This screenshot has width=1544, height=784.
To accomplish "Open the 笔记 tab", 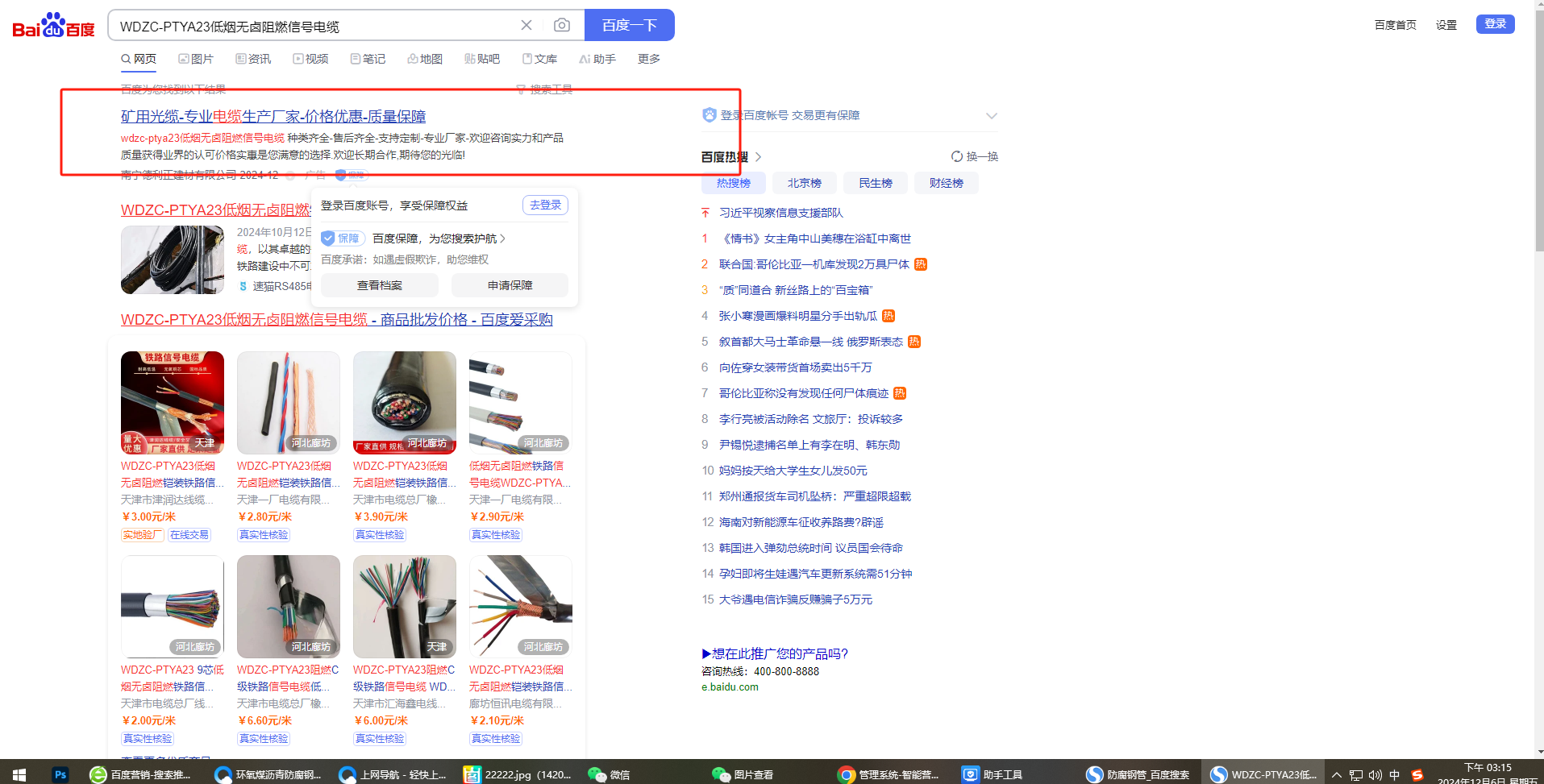I will pyautogui.click(x=368, y=59).
